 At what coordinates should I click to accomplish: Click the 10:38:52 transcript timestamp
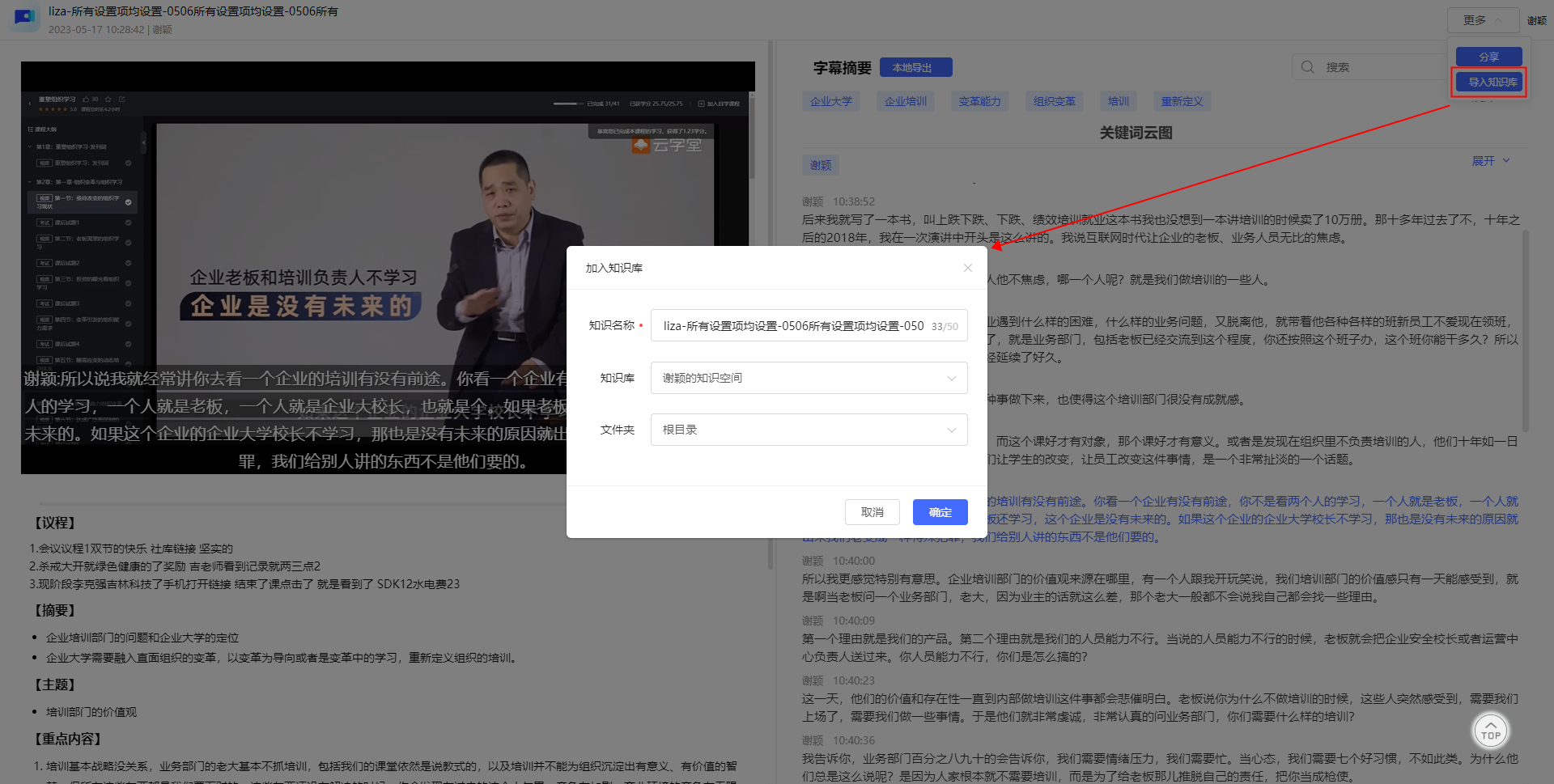[854, 201]
